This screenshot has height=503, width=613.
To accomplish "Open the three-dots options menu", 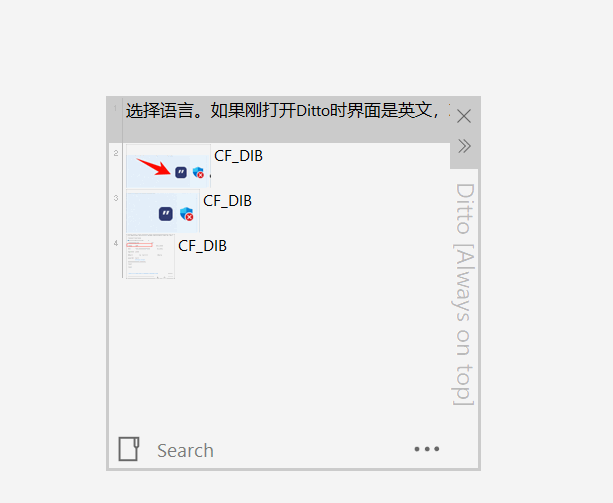I will [427, 449].
